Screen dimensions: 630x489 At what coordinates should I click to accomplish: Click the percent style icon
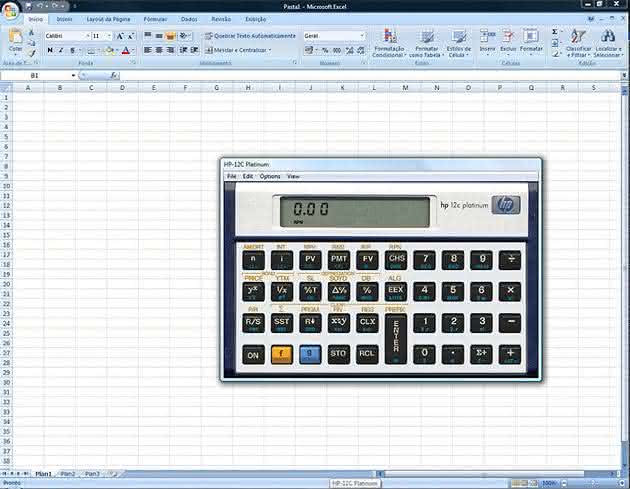[x=325, y=50]
